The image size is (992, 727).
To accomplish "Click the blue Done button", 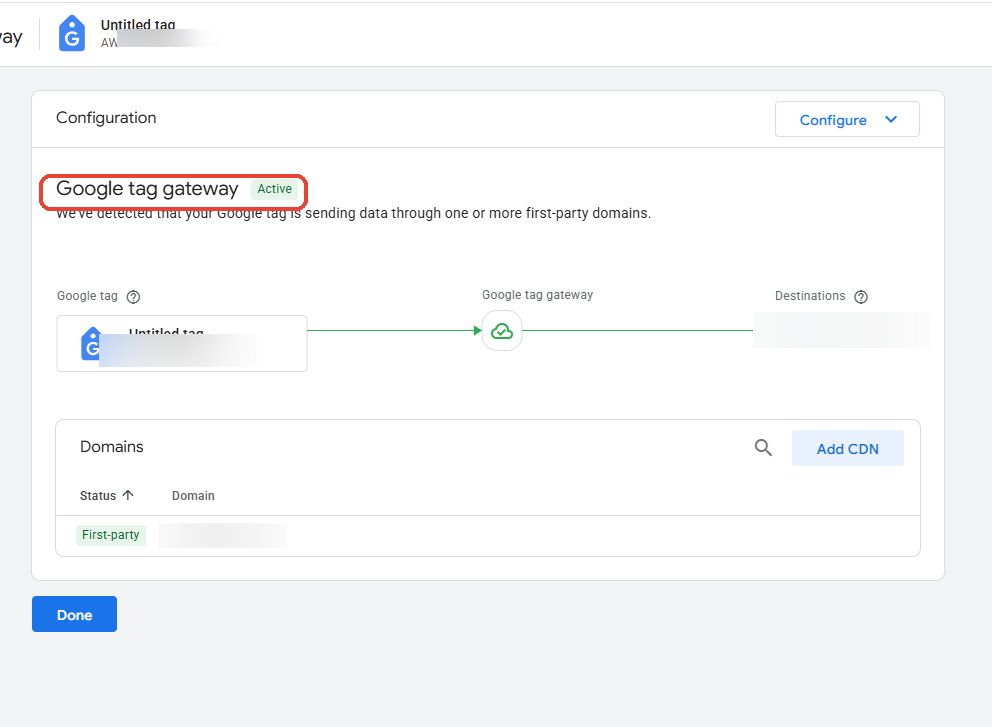I will point(75,614).
